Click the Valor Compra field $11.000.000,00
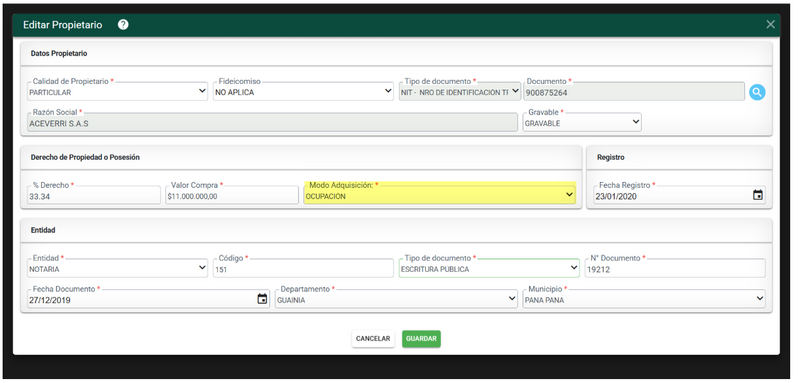This screenshot has width=800, height=383. [232, 195]
